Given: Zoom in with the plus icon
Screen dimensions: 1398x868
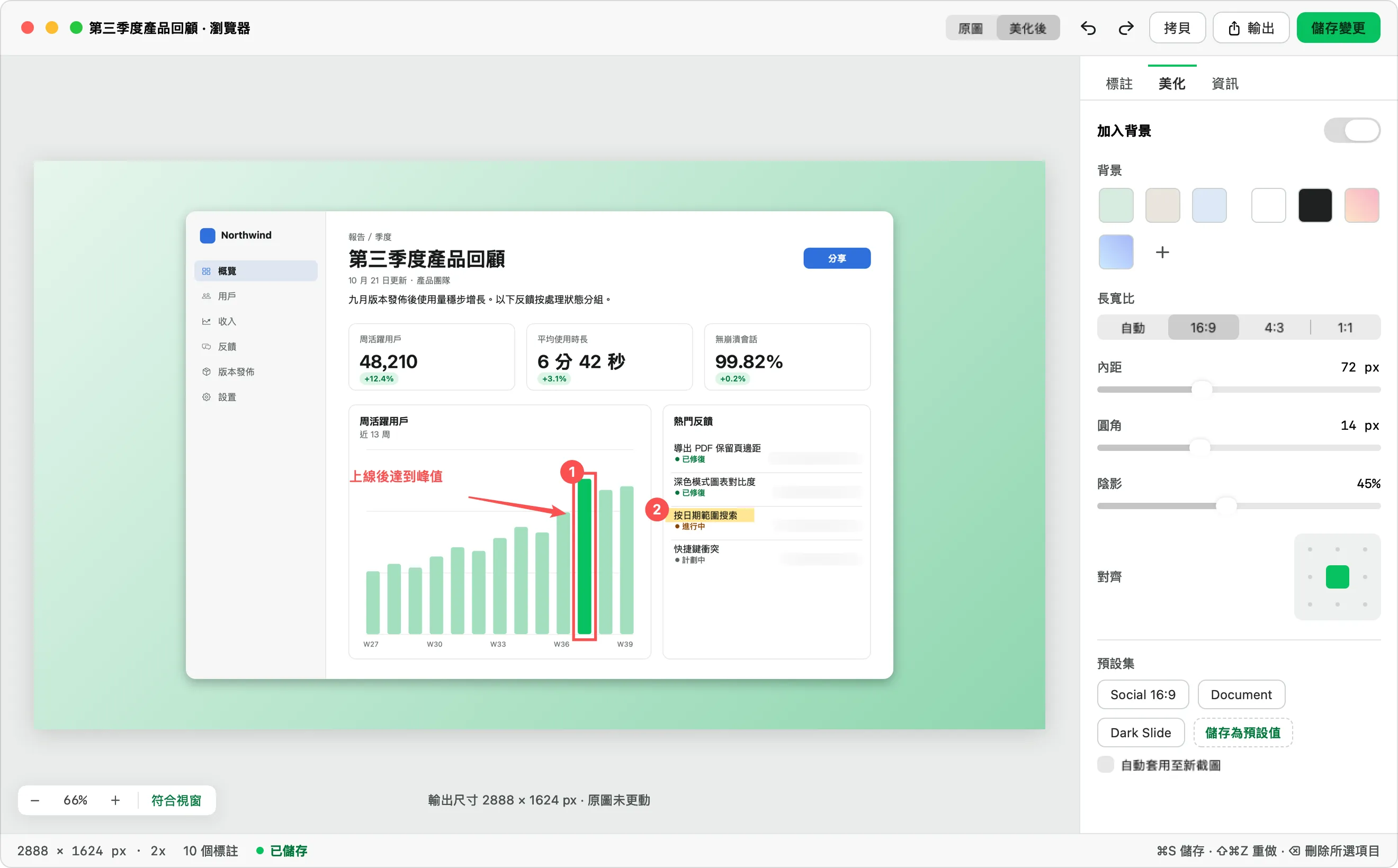Looking at the screenshot, I should 115,800.
